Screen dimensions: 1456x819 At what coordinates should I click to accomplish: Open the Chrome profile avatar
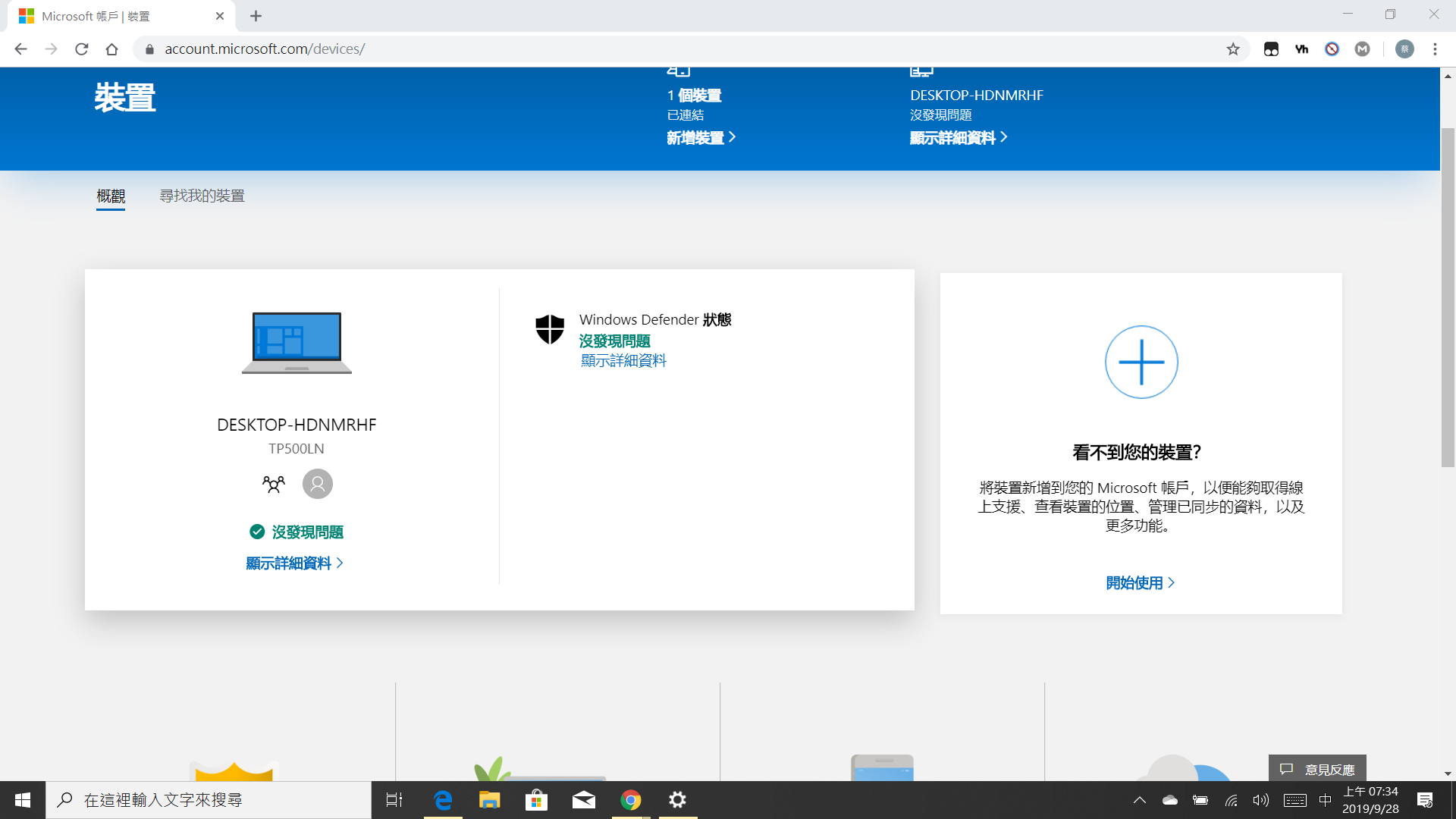(1404, 49)
